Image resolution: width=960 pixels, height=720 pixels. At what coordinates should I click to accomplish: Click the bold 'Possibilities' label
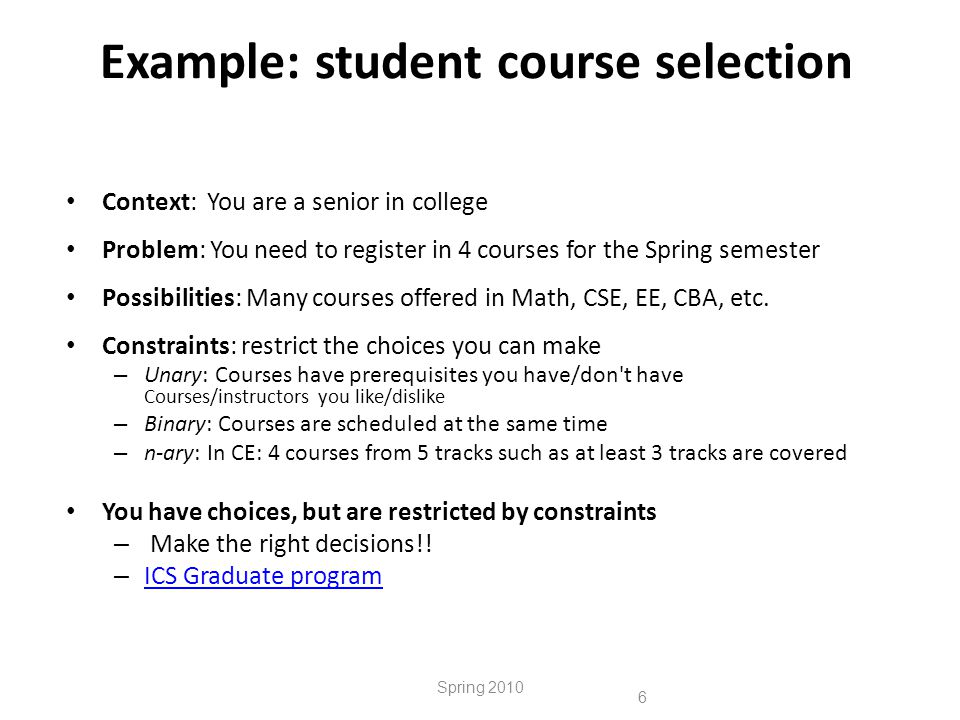click(168, 298)
